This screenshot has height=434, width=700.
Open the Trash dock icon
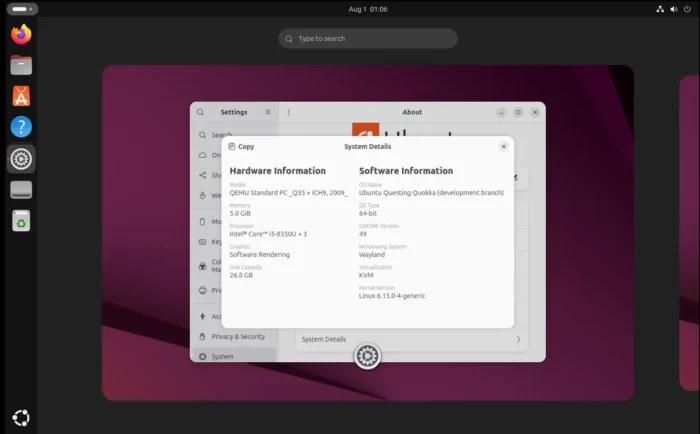21,220
